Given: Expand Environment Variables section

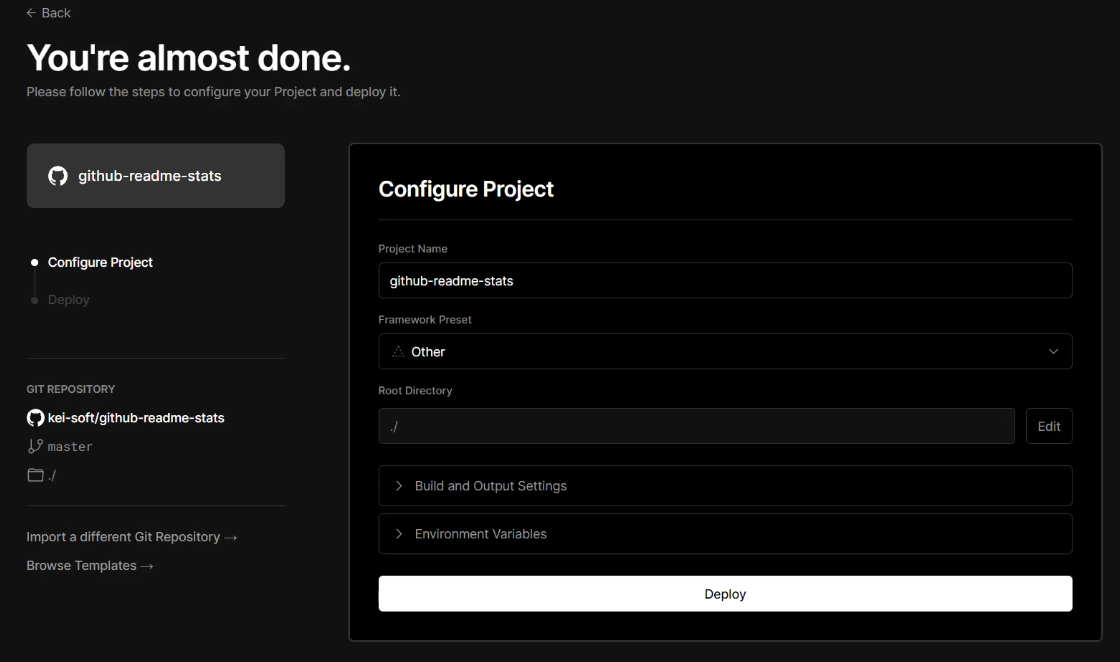Looking at the screenshot, I should click(725, 533).
